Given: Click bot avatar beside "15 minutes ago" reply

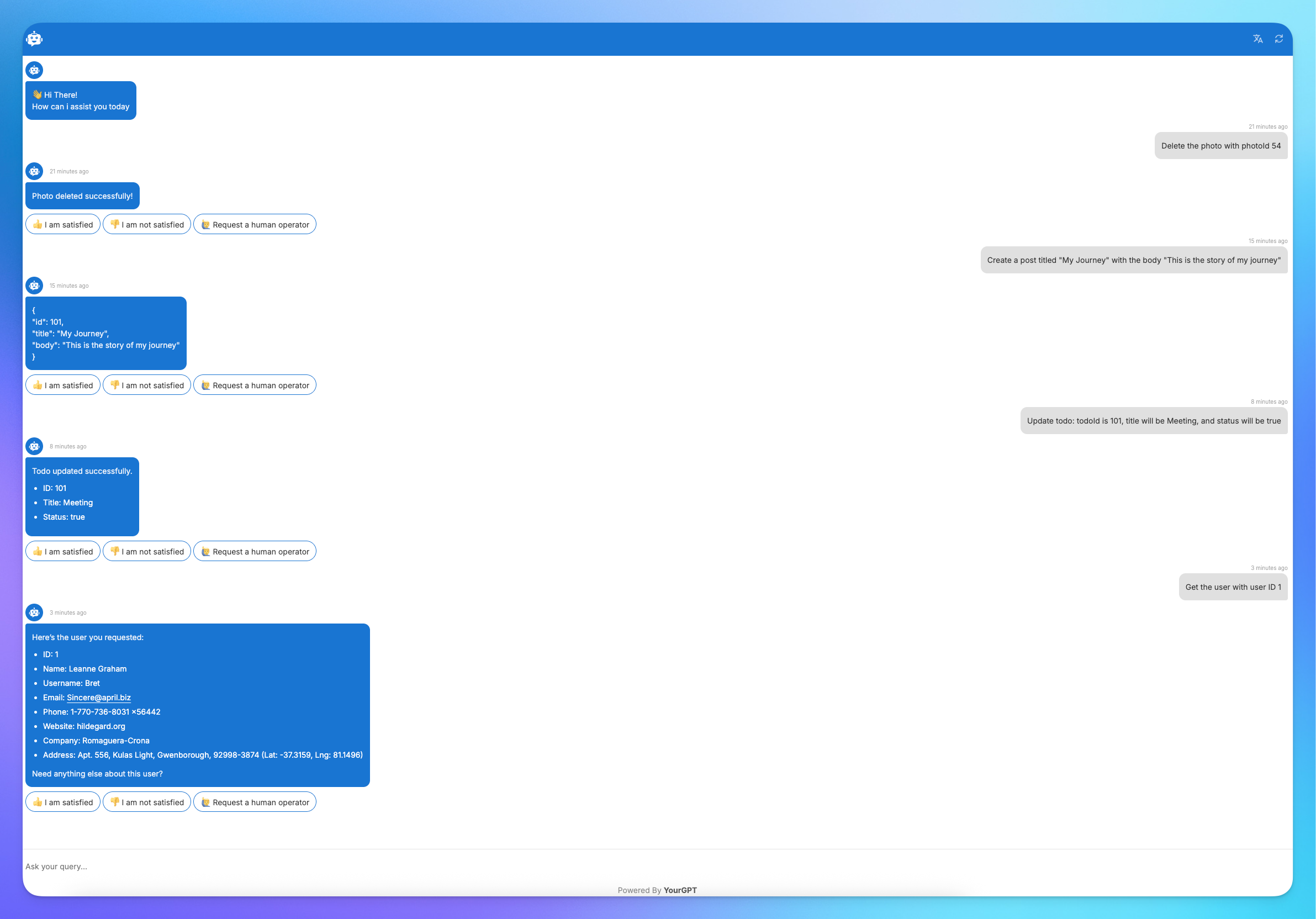Looking at the screenshot, I should click(34, 286).
